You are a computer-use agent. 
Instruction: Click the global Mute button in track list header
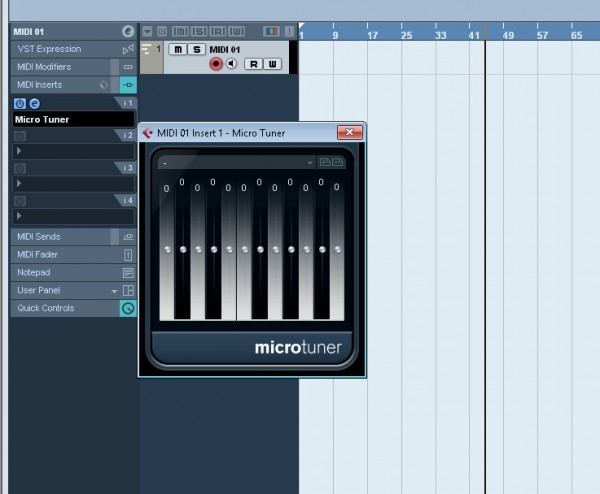tap(180, 31)
